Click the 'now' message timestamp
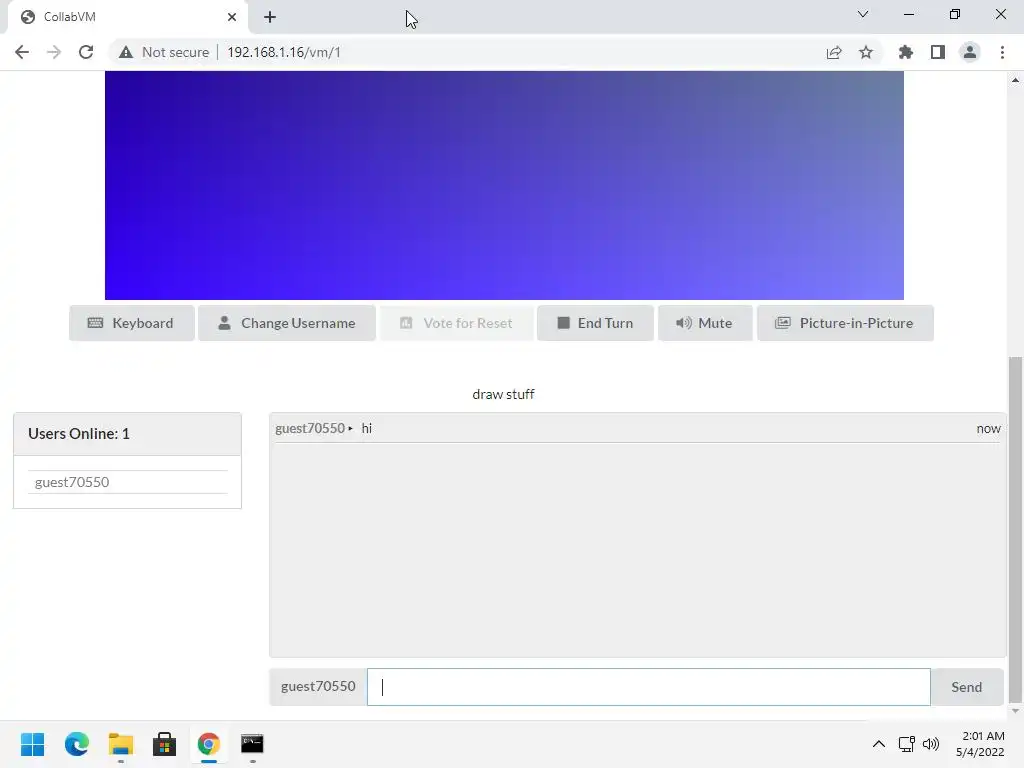This screenshot has width=1024, height=768. click(988, 428)
